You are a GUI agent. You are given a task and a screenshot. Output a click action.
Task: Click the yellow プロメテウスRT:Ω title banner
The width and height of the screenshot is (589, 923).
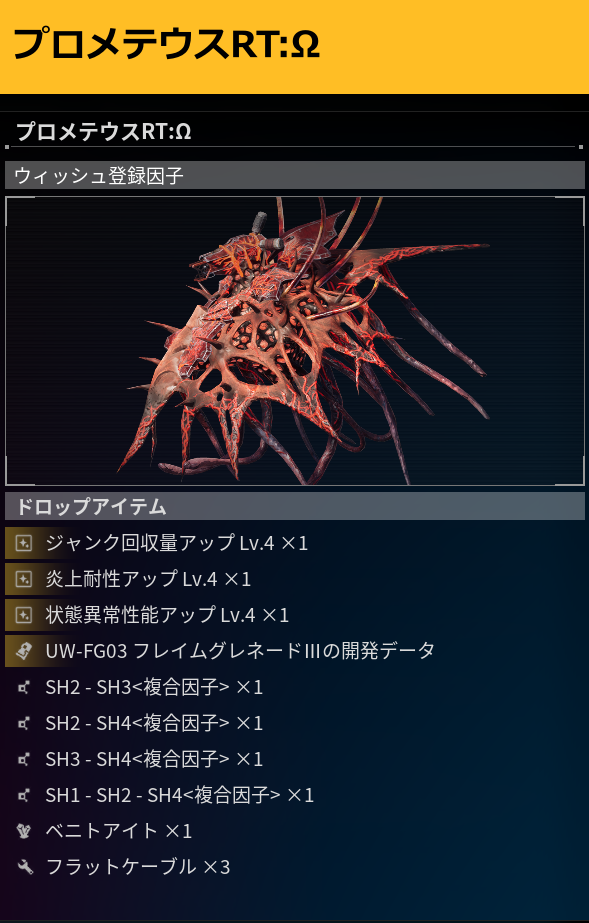click(294, 47)
